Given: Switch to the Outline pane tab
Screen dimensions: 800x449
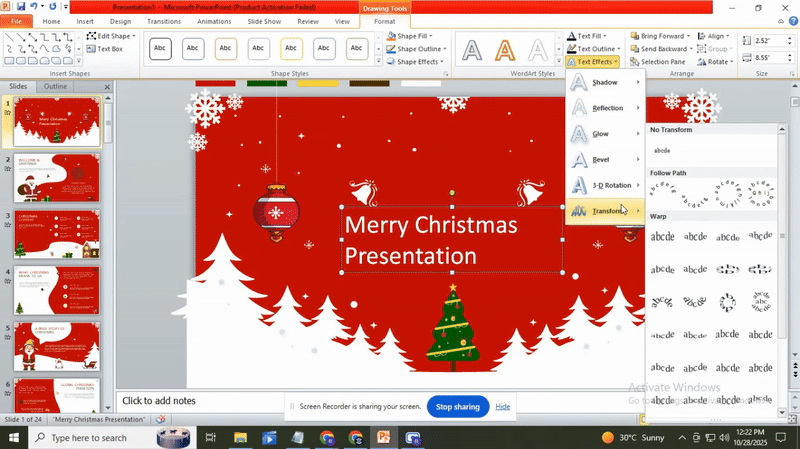Looking at the screenshot, I should [56, 86].
